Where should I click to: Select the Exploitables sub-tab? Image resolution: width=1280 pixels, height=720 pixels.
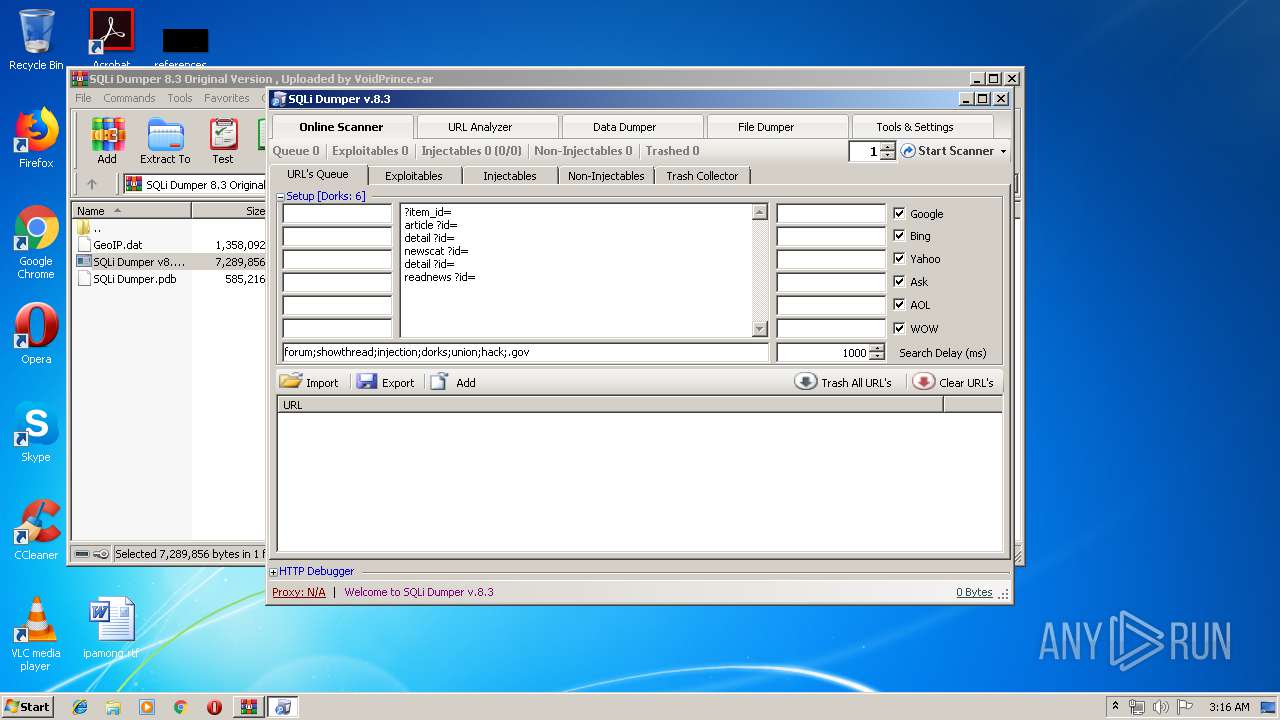click(414, 176)
